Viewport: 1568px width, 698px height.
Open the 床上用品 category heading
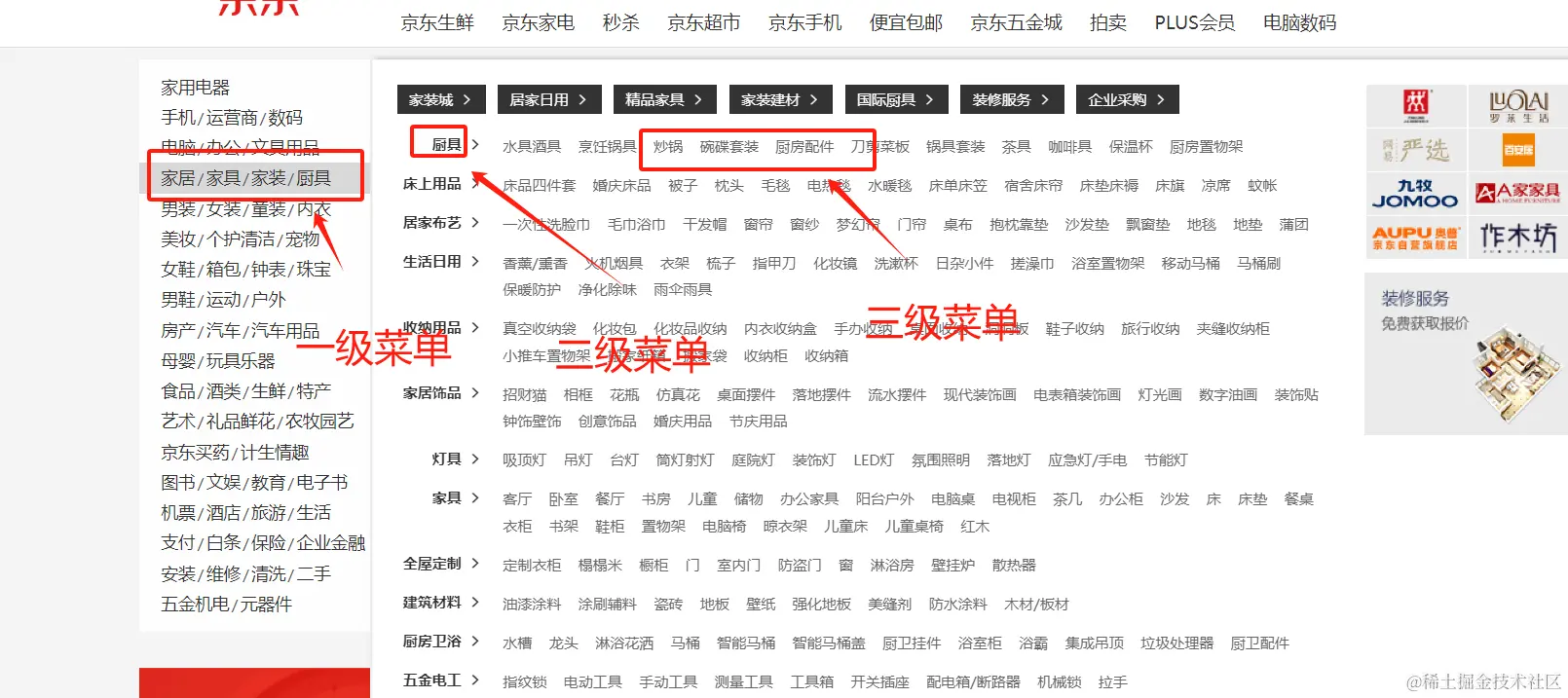pyautogui.click(x=432, y=184)
